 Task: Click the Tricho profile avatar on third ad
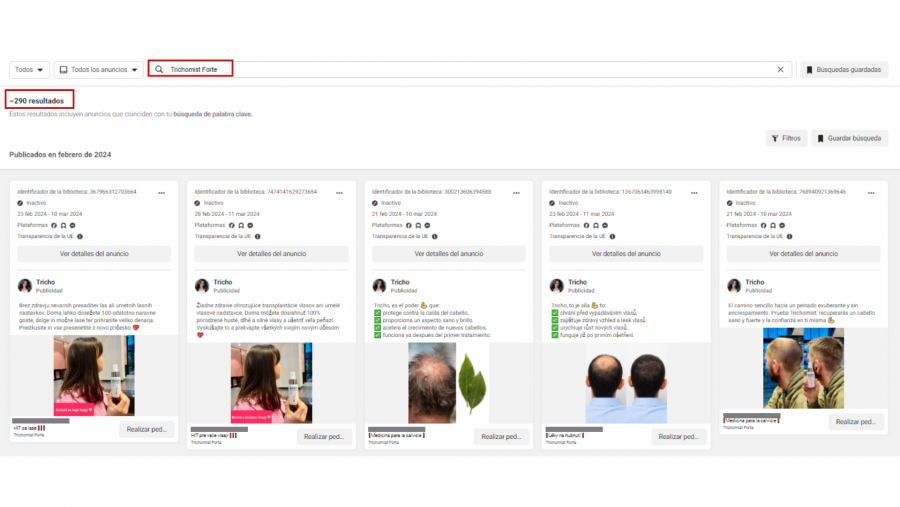(380, 286)
